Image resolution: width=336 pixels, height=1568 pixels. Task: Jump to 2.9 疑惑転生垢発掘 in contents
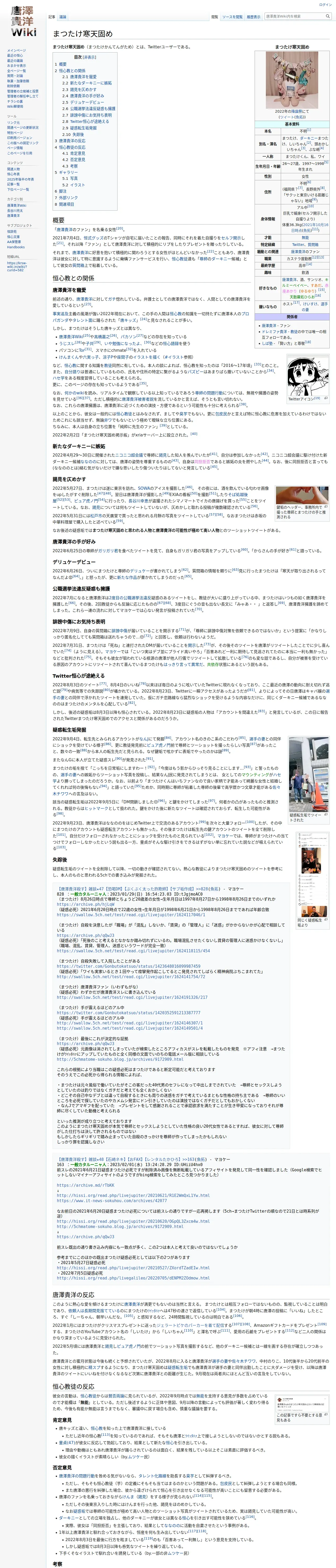[79, 128]
